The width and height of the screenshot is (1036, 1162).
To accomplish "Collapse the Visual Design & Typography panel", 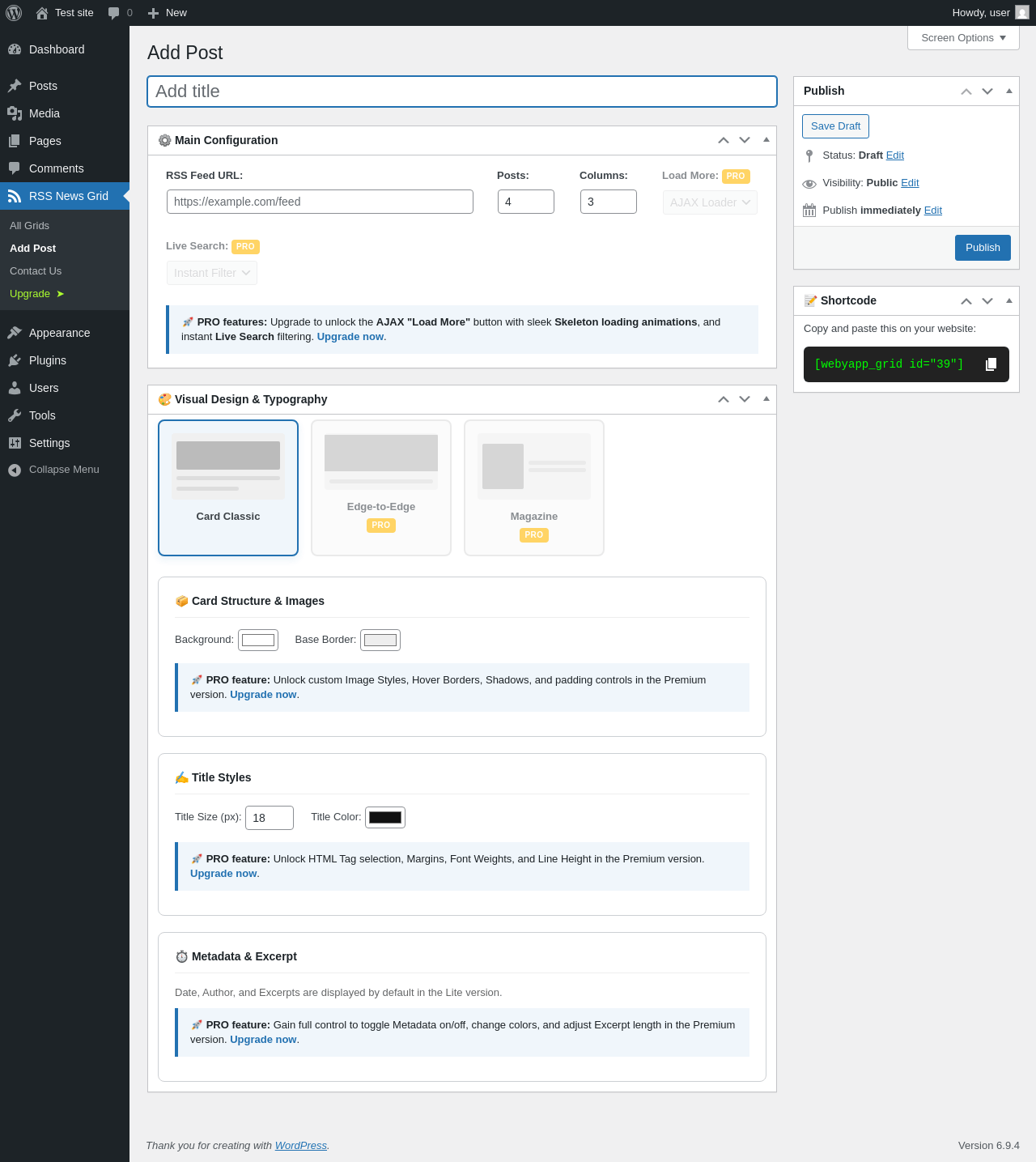I will 766,399.
